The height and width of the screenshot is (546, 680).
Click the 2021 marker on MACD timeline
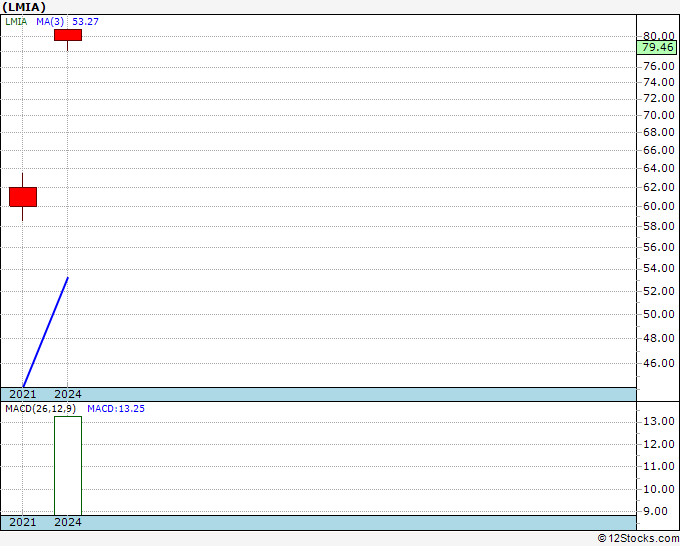(23, 522)
